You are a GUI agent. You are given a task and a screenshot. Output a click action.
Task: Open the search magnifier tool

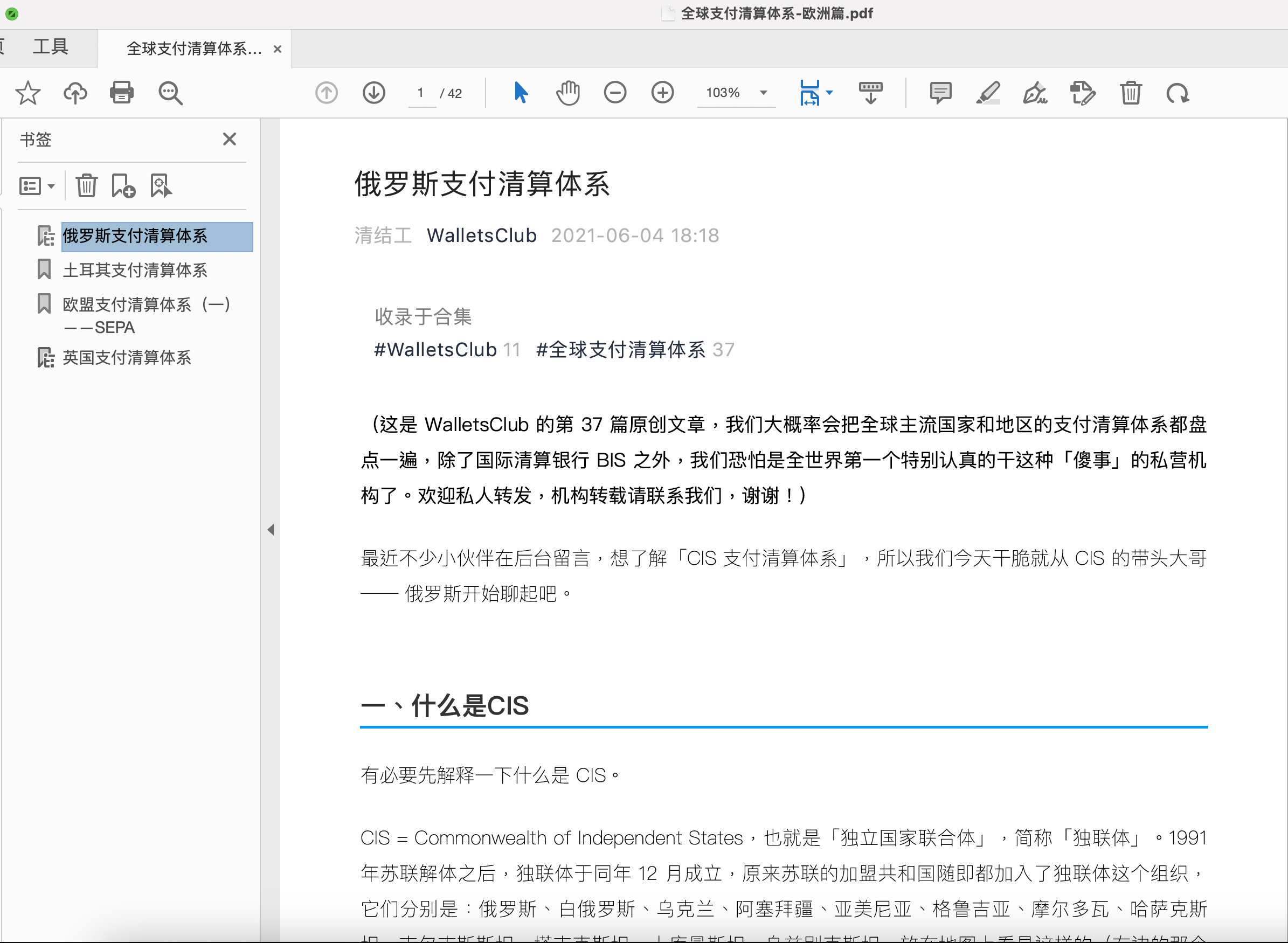coord(170,93)
